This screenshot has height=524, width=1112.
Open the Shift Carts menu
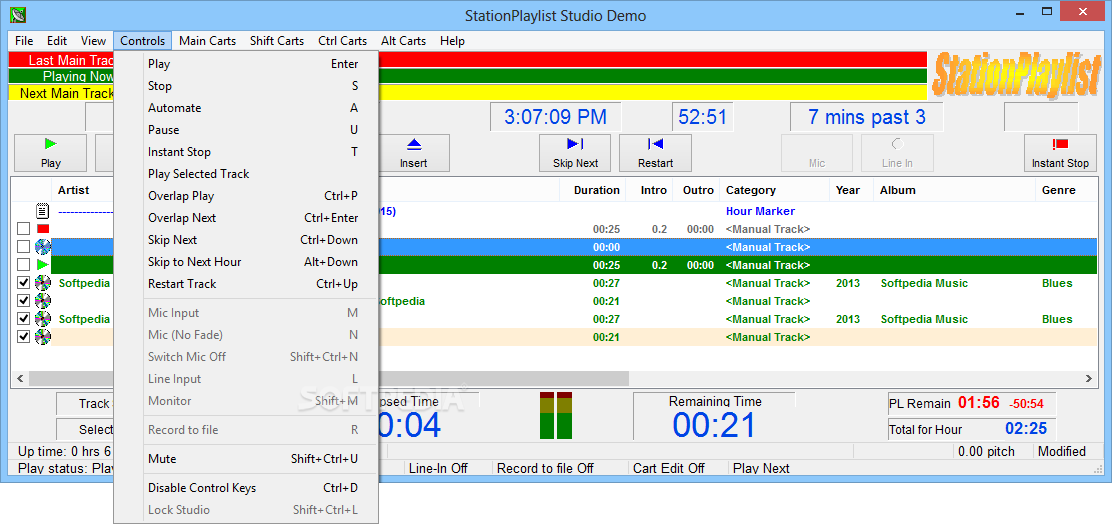coord(277,40)
